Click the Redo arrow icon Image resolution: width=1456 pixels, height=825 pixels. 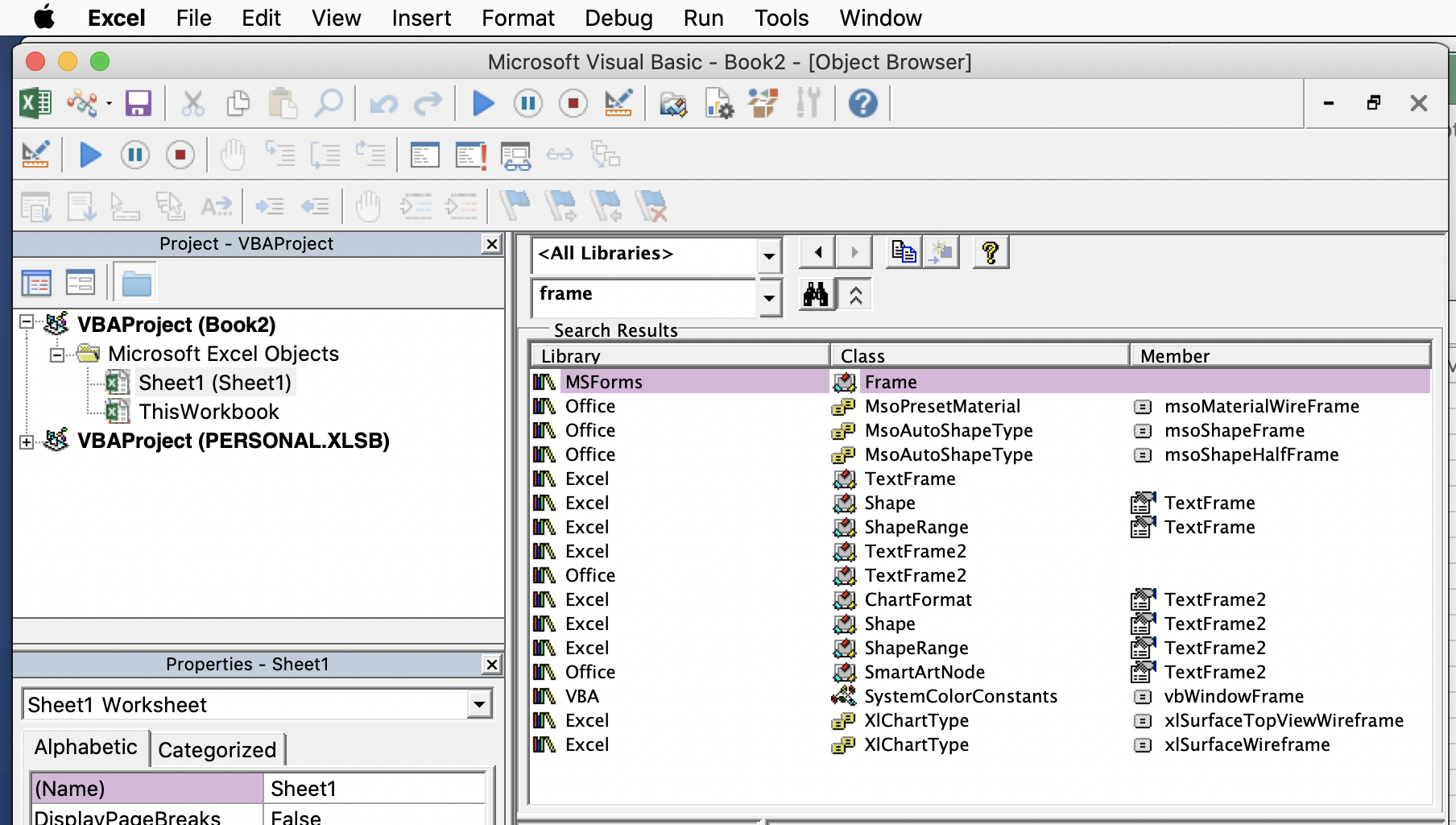tap(428, 103)
